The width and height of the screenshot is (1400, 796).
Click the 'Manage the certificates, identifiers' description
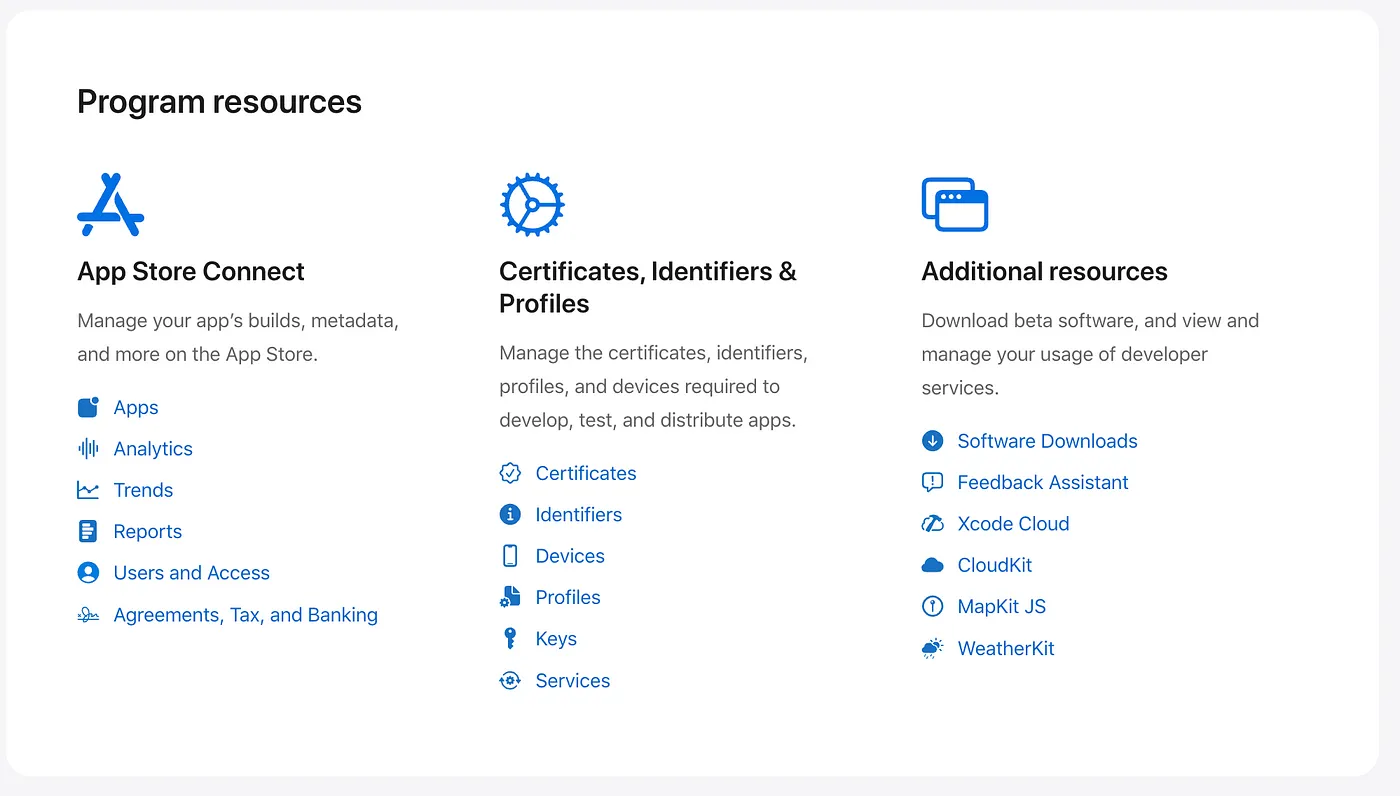[x=654, y=387]
